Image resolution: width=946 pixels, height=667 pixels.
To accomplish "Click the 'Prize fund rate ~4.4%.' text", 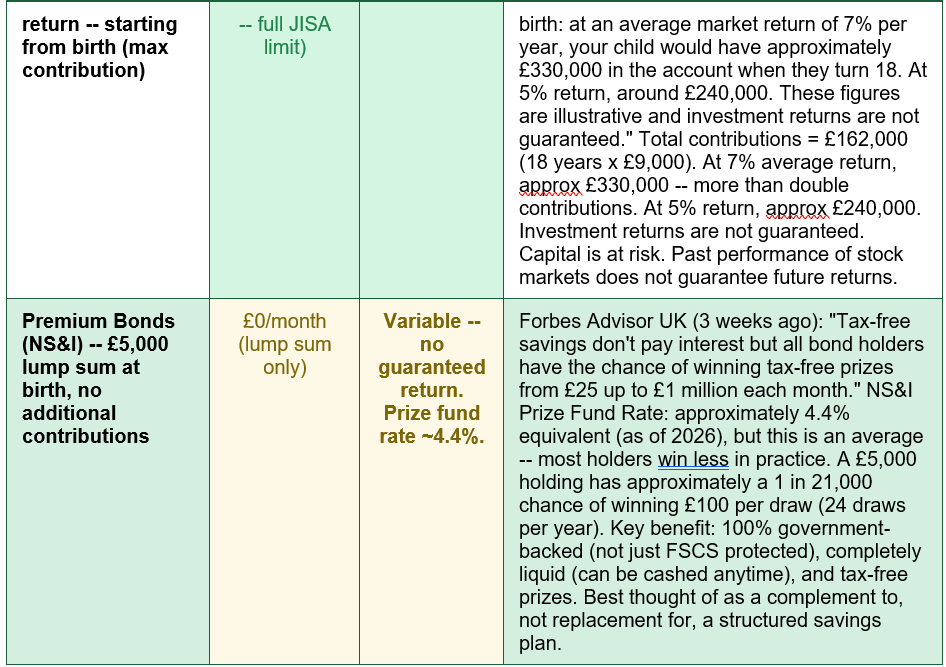I will coord(431,425).
